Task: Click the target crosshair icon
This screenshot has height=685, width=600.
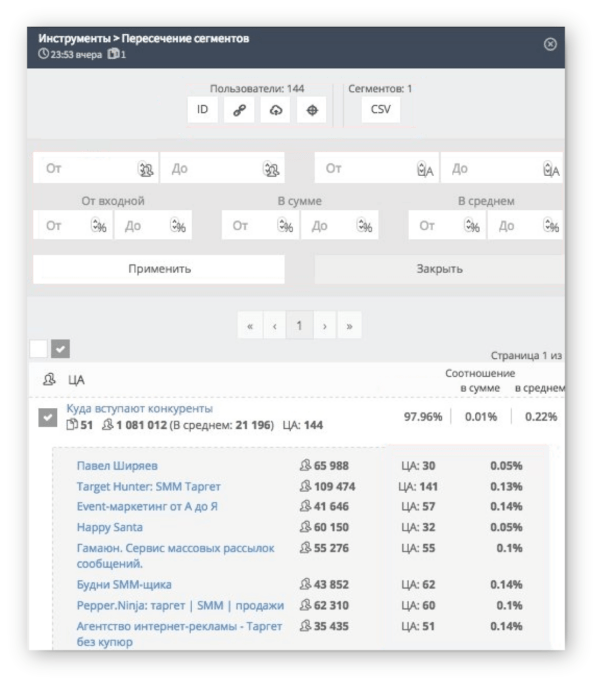Action: pos(312,110)
